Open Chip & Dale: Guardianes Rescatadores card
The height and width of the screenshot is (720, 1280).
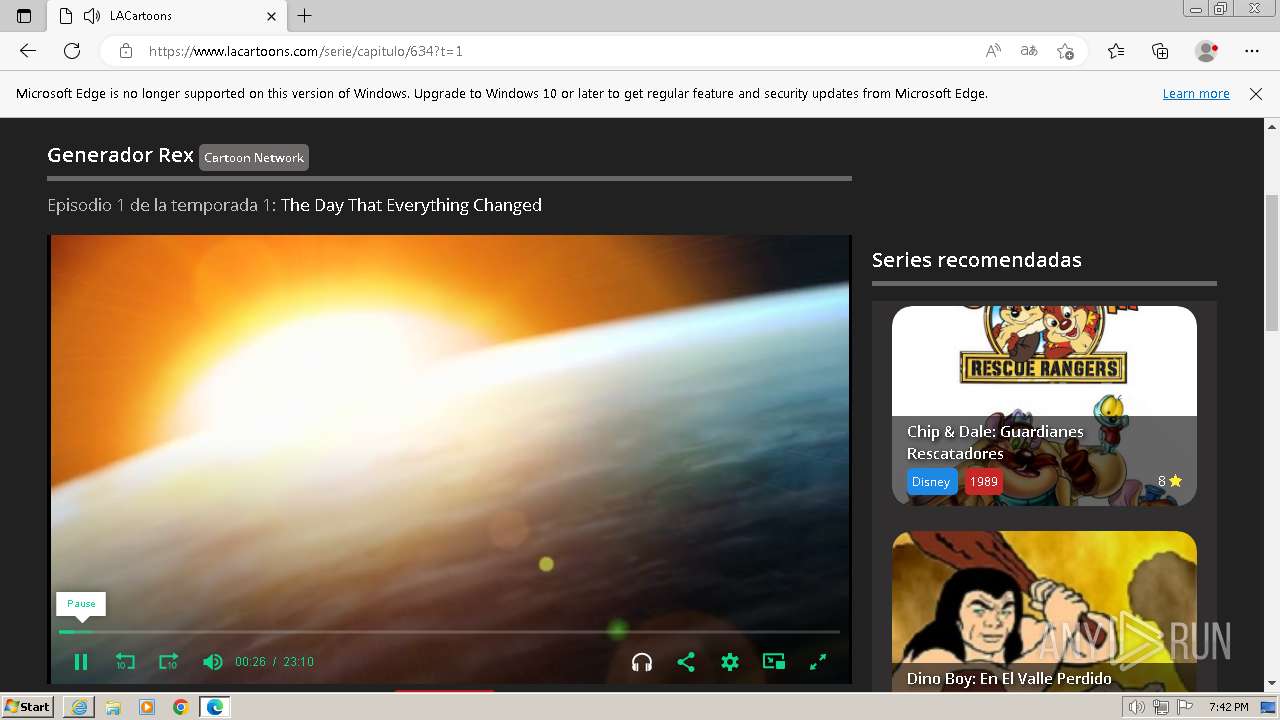[x=1044, y=405]
